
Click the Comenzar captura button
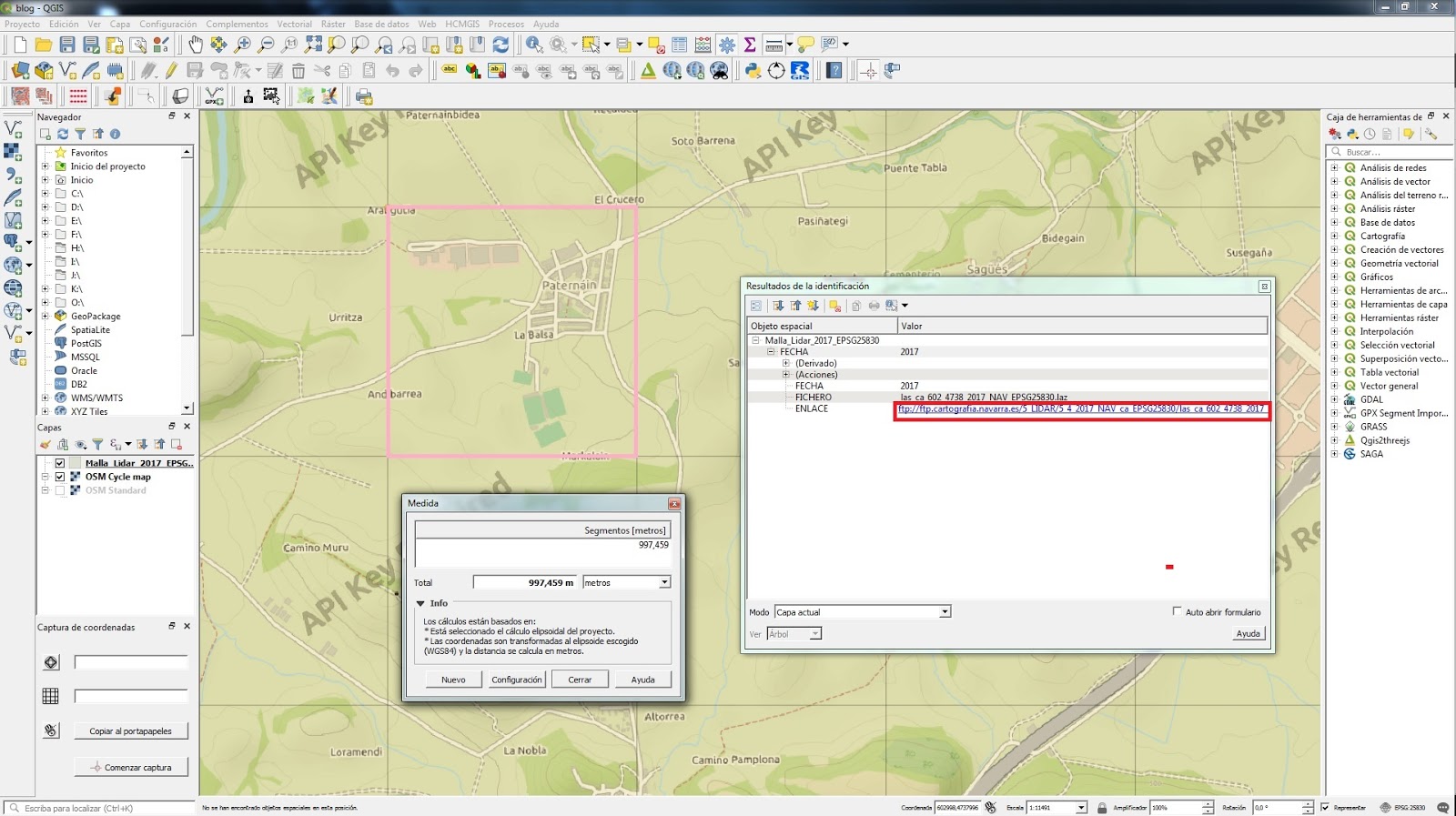[x=130, y=767]
